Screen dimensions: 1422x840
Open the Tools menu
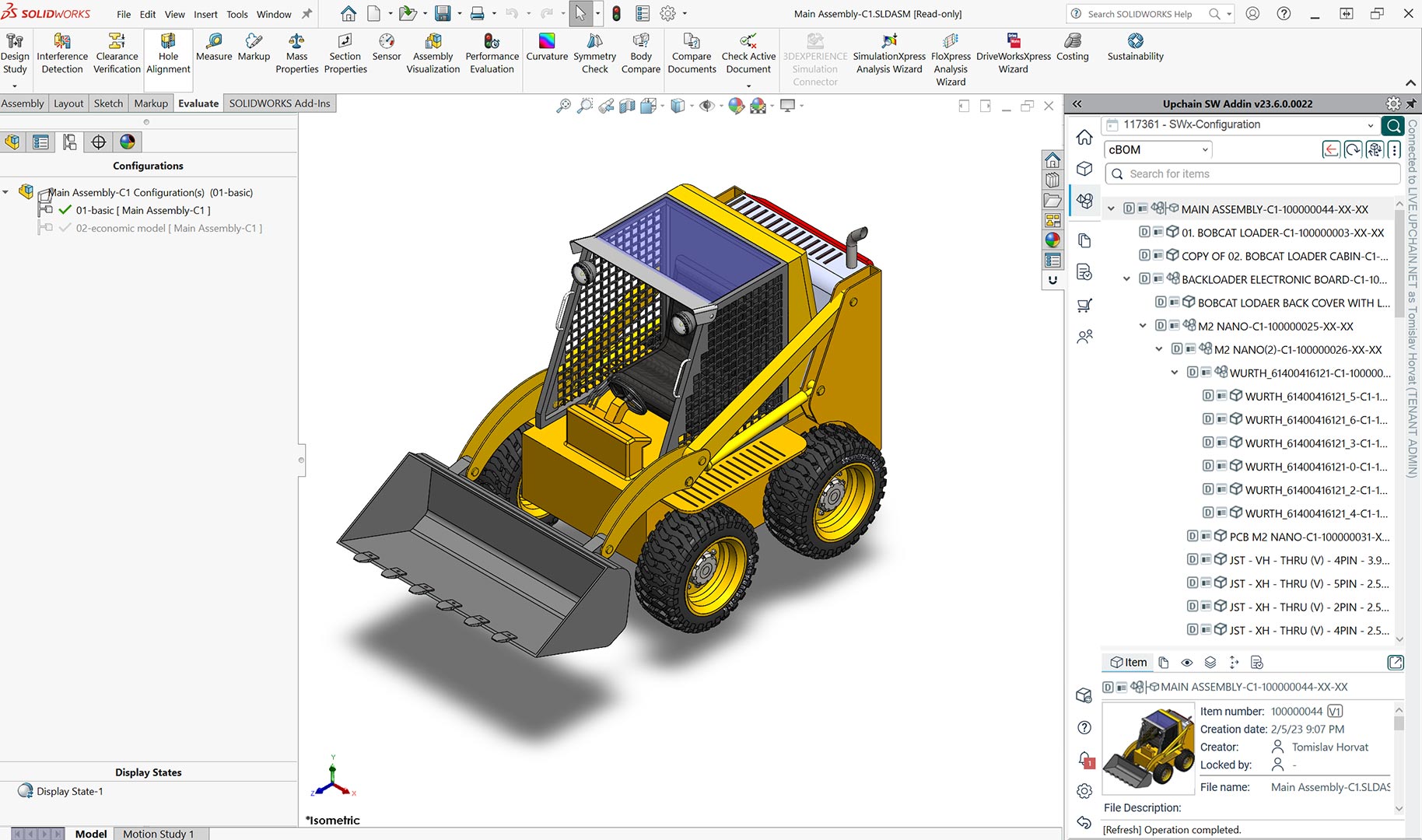236,14
